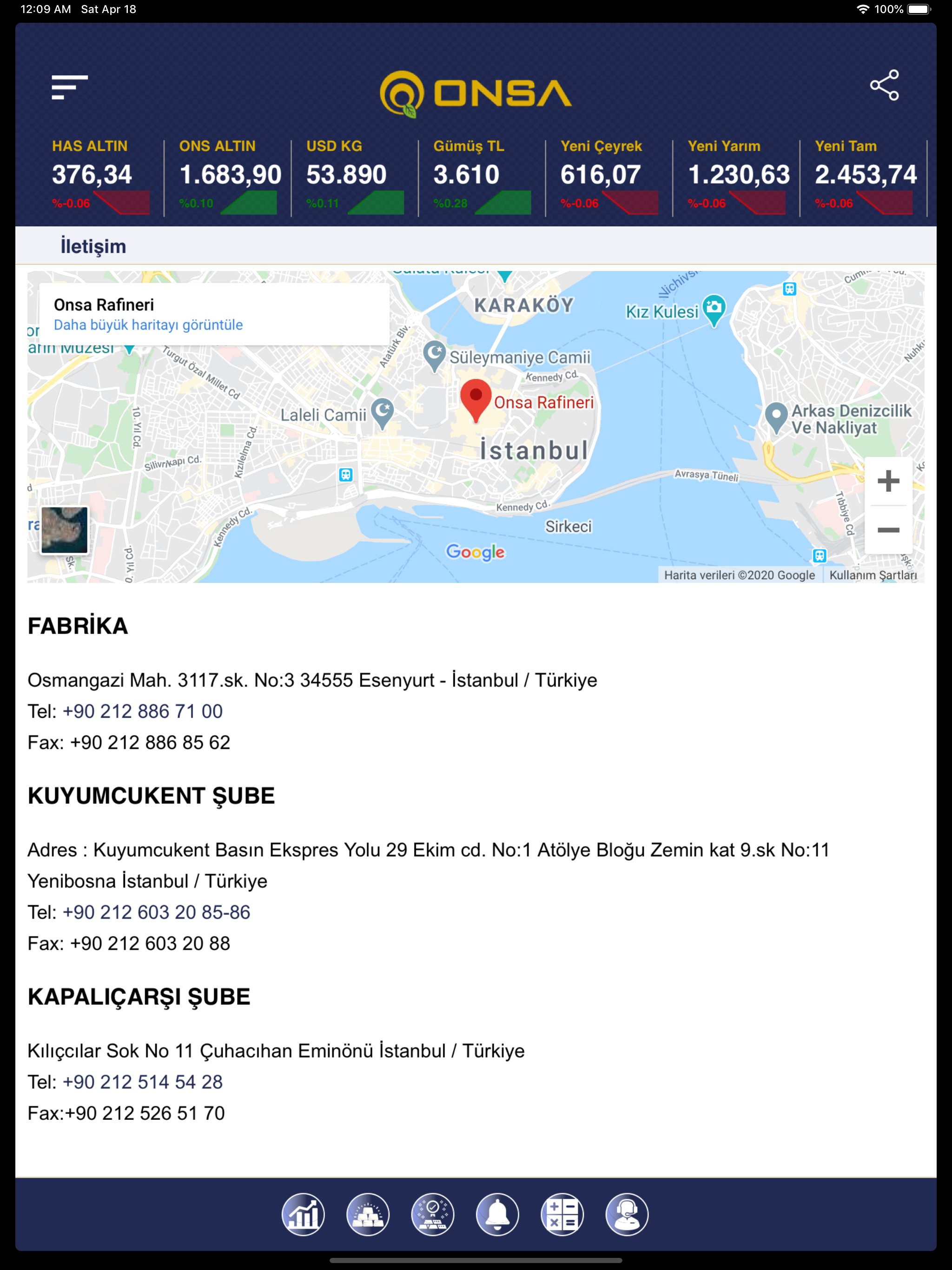Zoom in on the map
952x1270 pixels.
coord(888,481)
